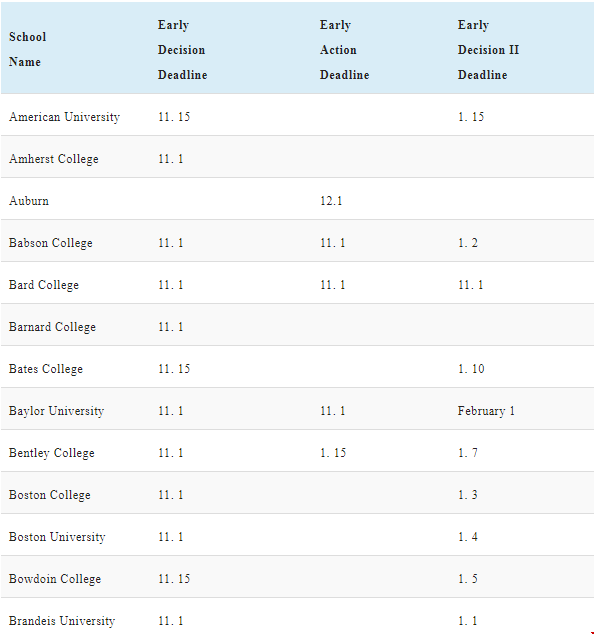Click the School Name column header
Image resolution: width=594 pixels, height=634 pixels.
27,49
